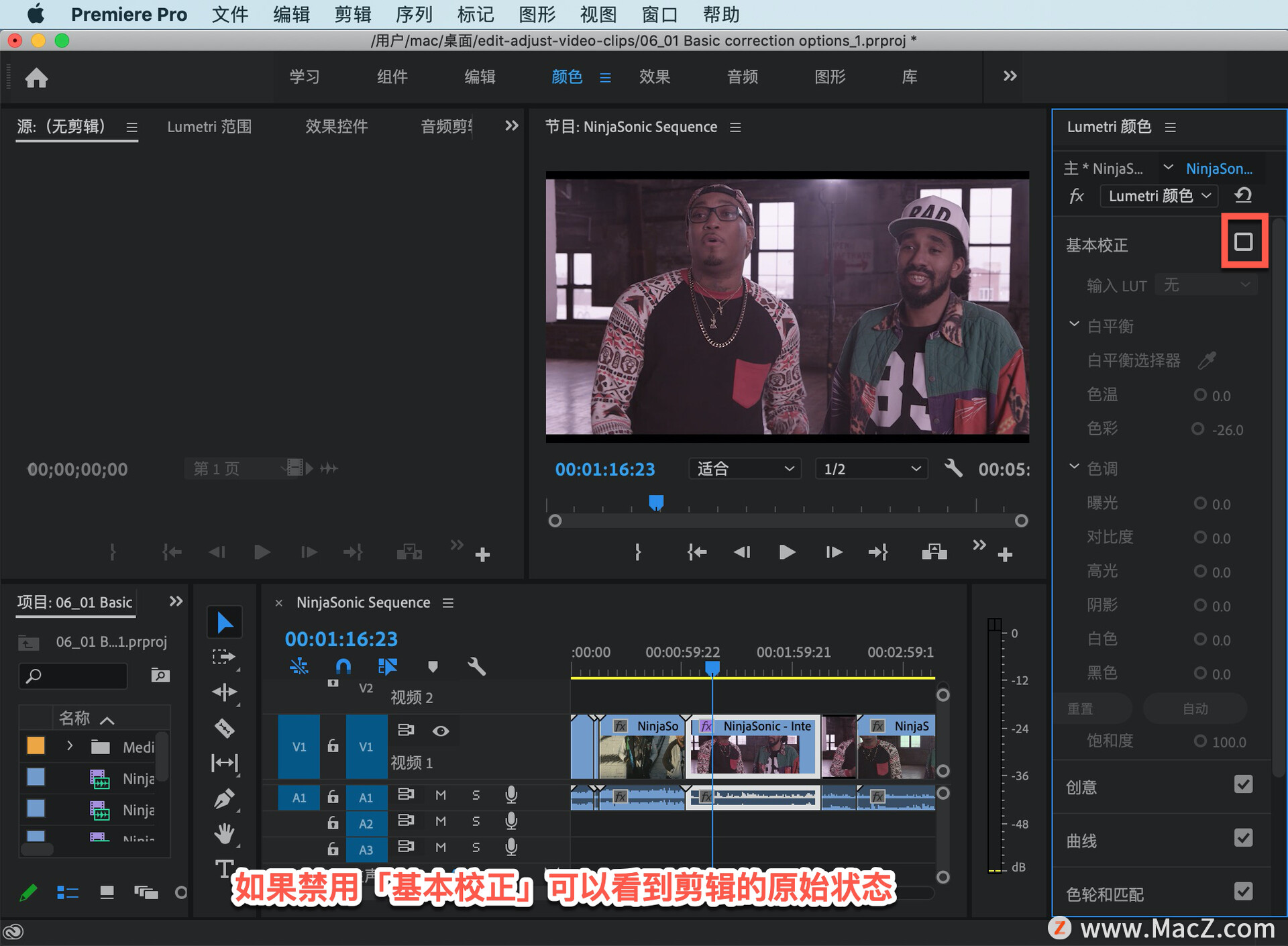Toggle Color Wheels and Match checkbox
Viewport: 1288px width, 946px height.
coord(1244,892)
